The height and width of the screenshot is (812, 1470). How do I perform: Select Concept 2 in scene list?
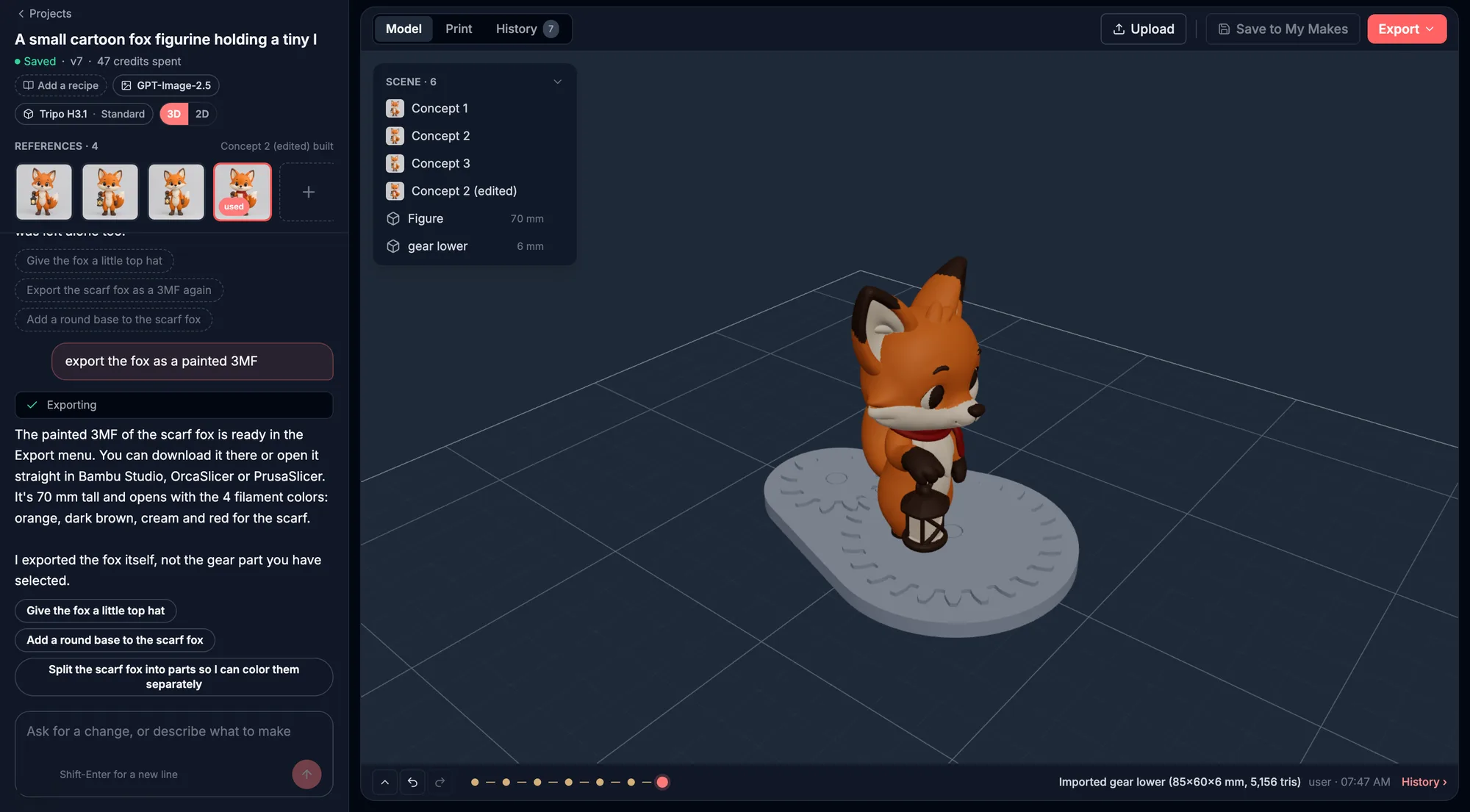tap(475, 136)
